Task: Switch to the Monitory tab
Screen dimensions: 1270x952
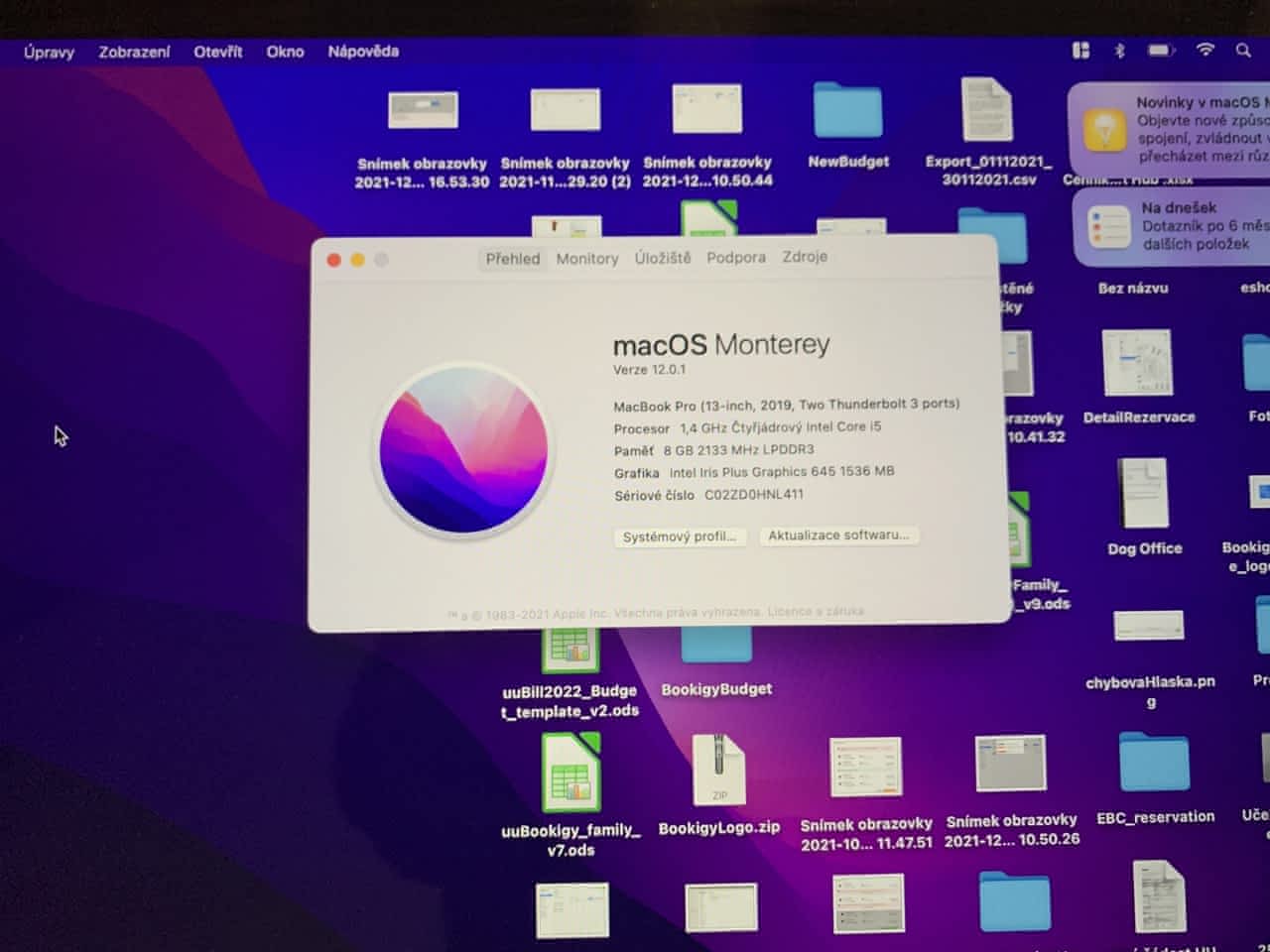Action: point(587,259)
